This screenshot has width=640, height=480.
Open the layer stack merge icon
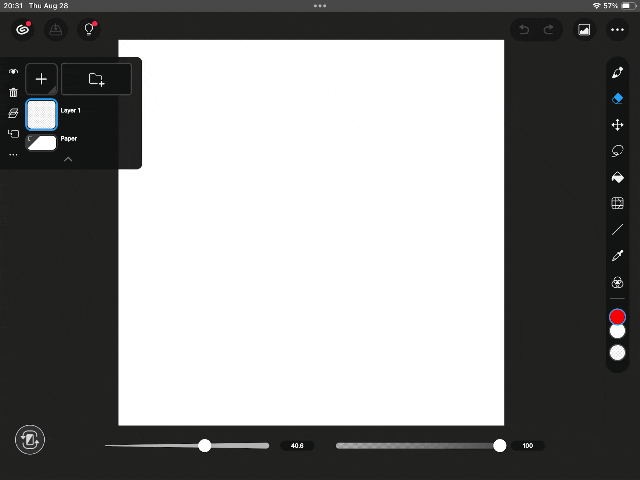[13, 113]
